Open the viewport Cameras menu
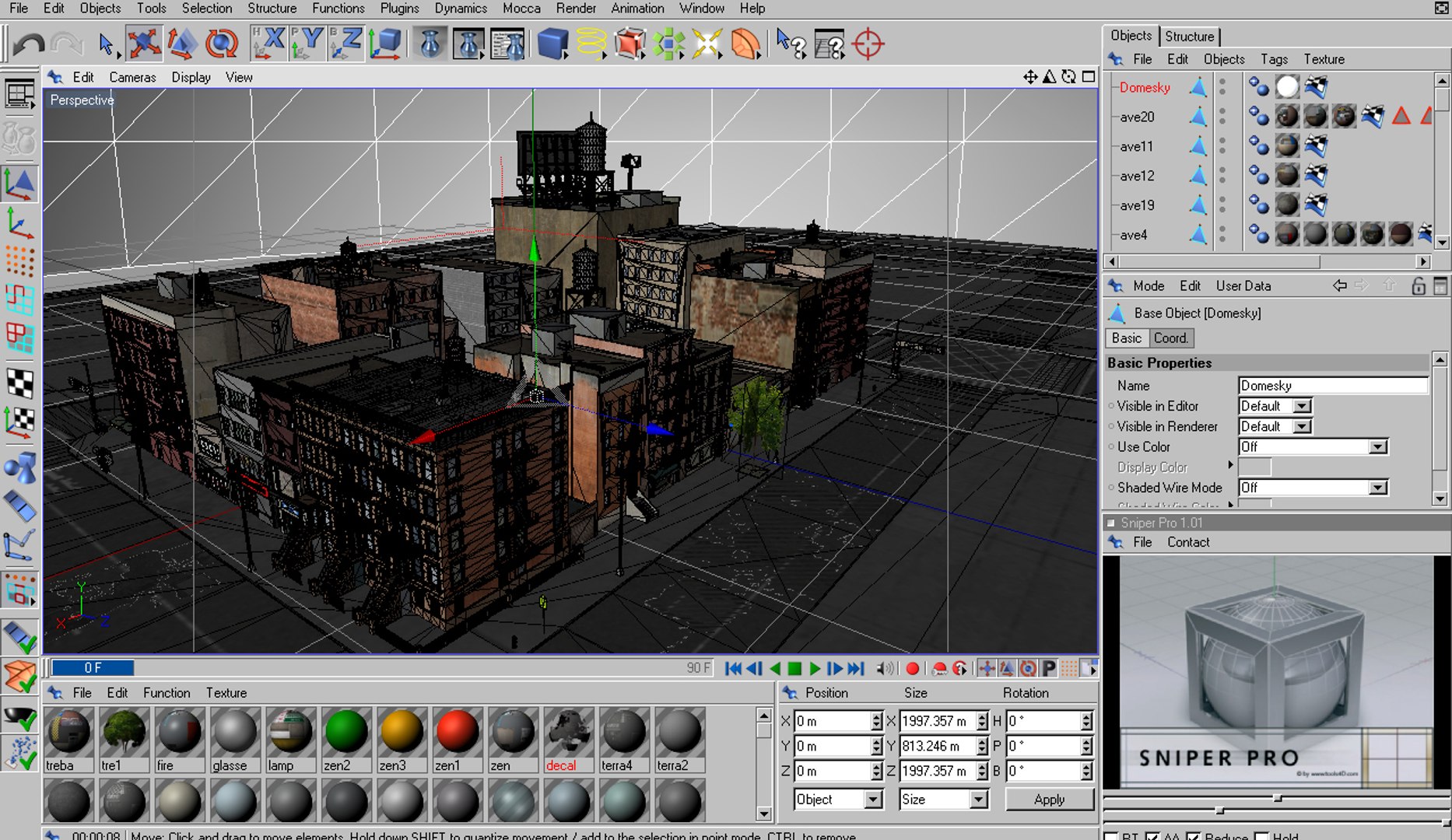Image resolution: width=1452 pixels, height=840 pixels. pos(132,77)
